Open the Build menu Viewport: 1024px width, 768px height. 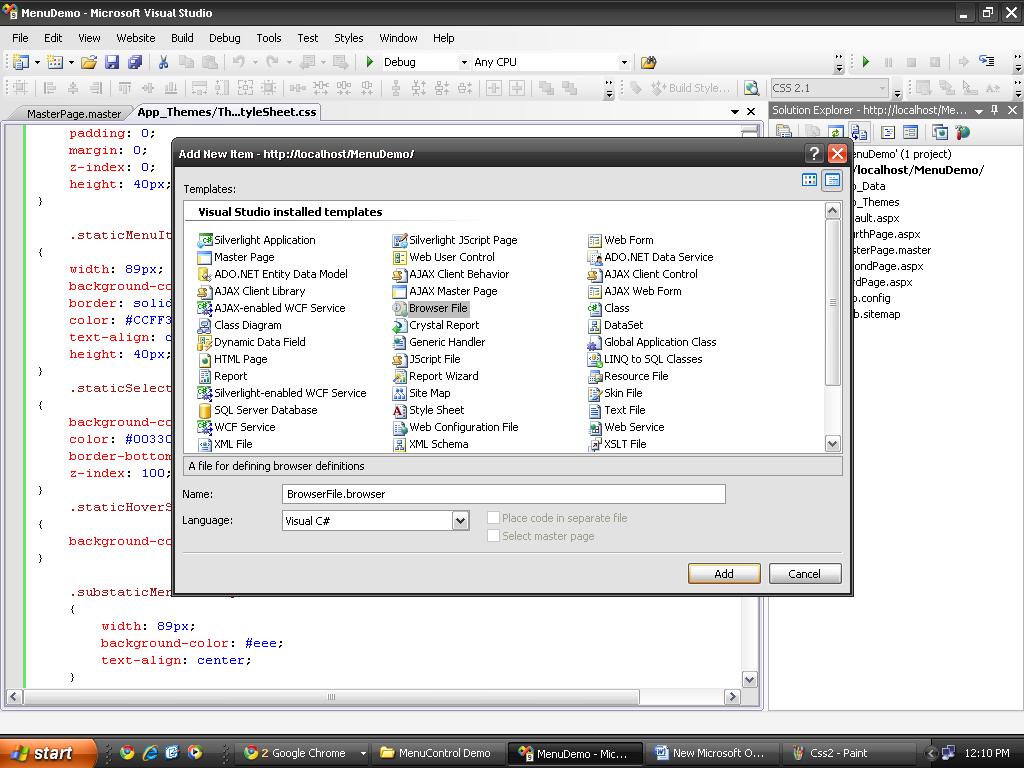click(x=182, y=38)
